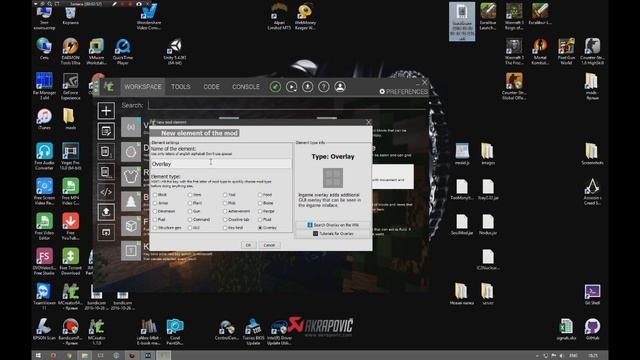Open iTunes desktop shortcut

[44, 119]
